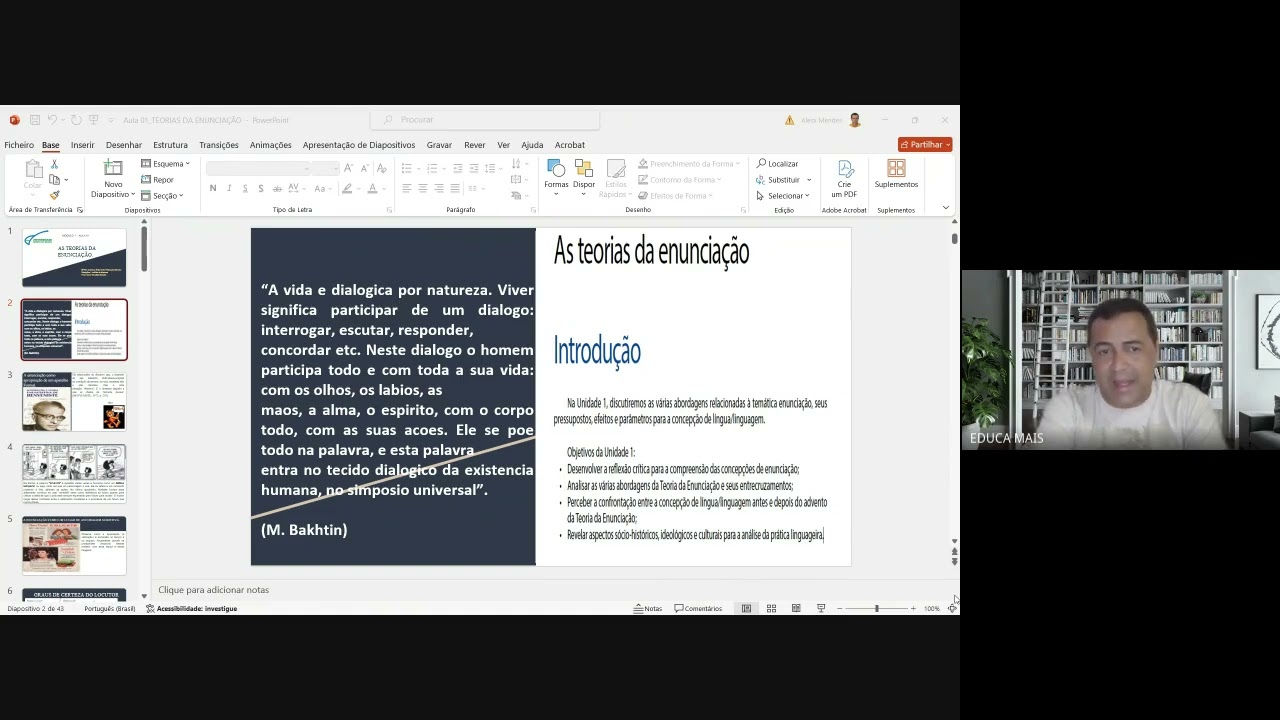Toggle justify text alignment
Image resolution: width=1280 pixels, height=720 pixels.
pos(455,188)
